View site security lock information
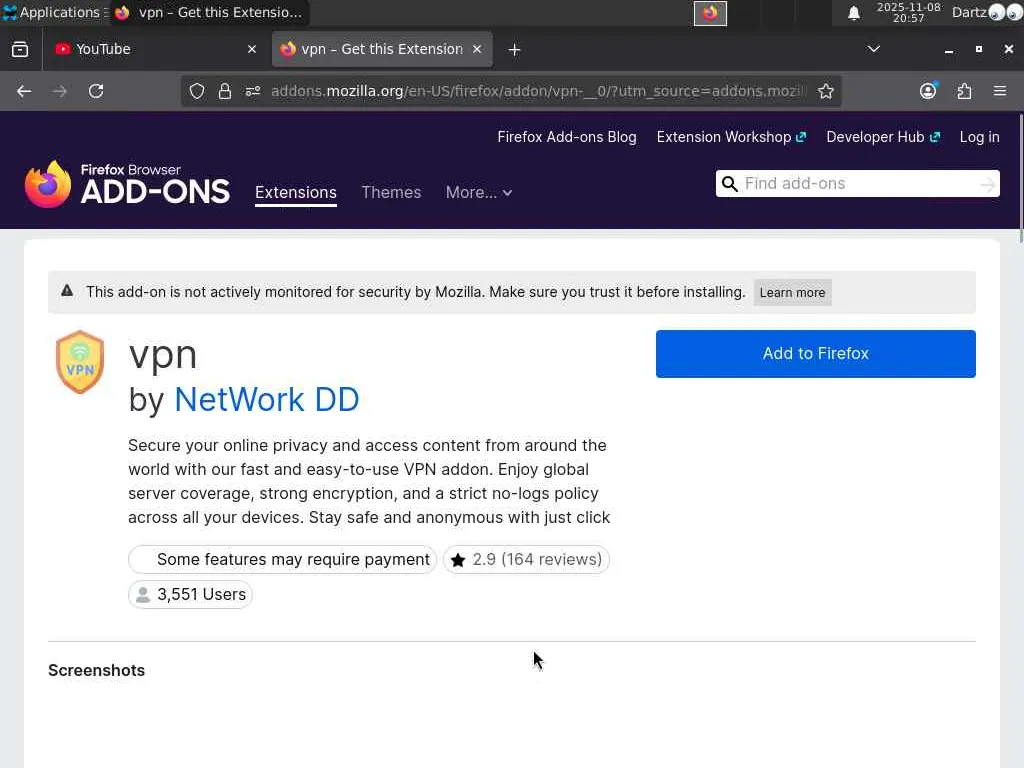The image size is (1024, 768). click(x=225, y=91)
